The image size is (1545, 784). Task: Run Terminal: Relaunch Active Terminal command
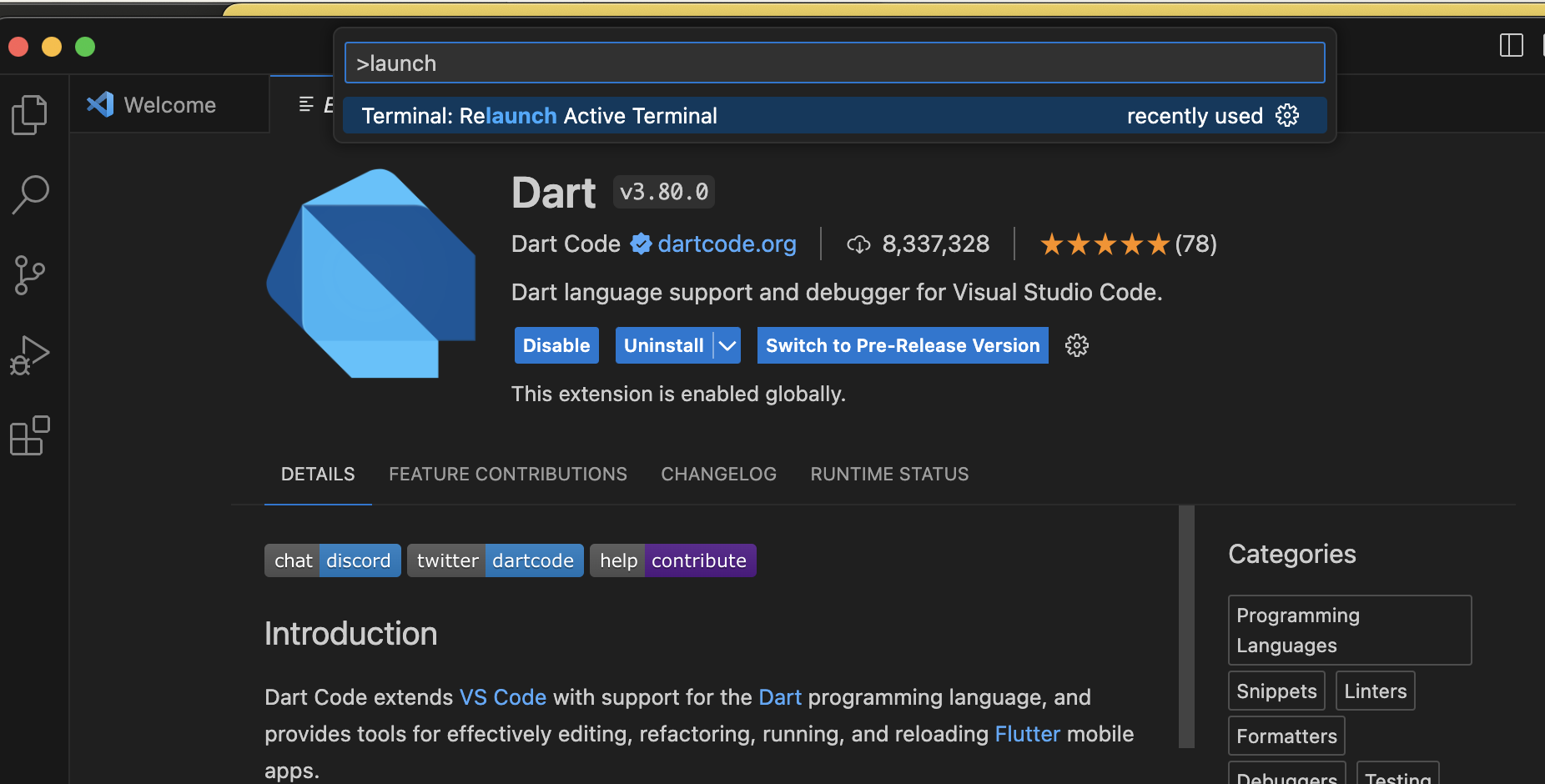[x=835, y=115]
